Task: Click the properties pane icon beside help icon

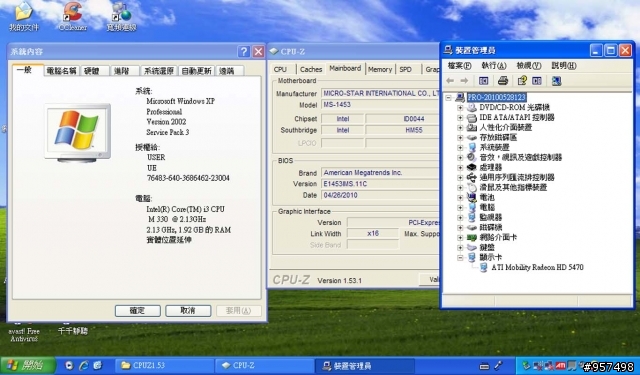Action: (x=537, y=81)
